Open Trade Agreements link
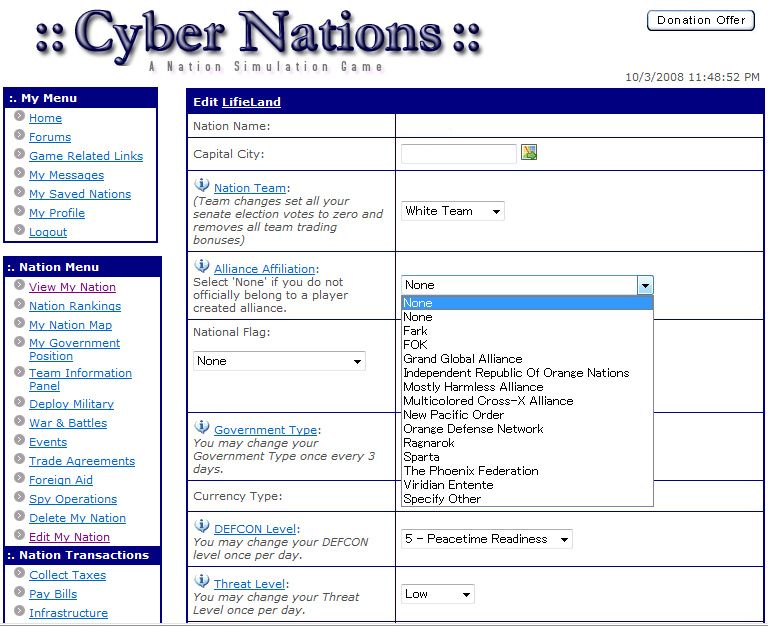Image resolution: width=768 pixels, height=627 pixels. 82,461
